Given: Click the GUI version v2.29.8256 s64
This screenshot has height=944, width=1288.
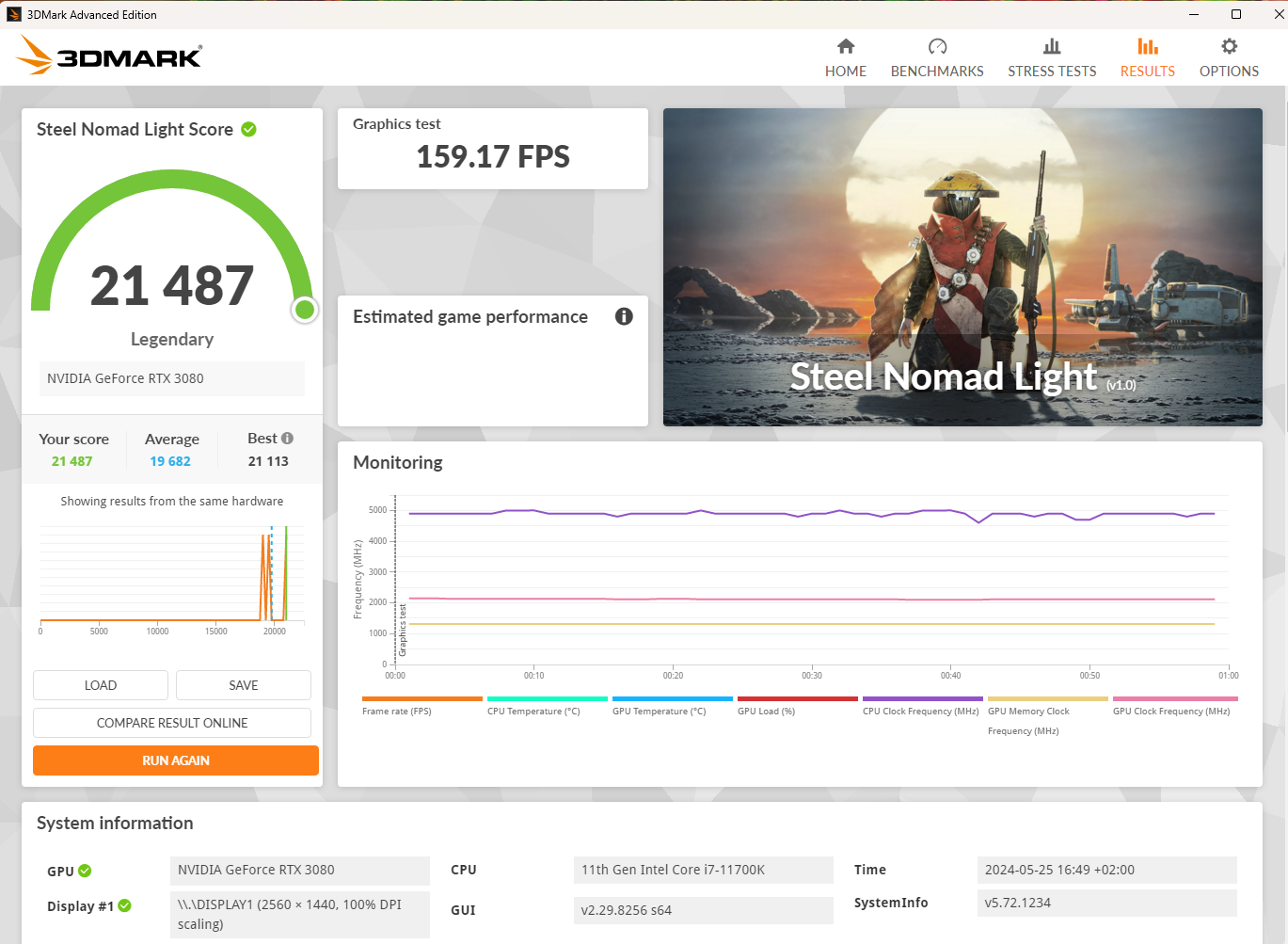Looking at the screenshot, I should pos(703,910).
